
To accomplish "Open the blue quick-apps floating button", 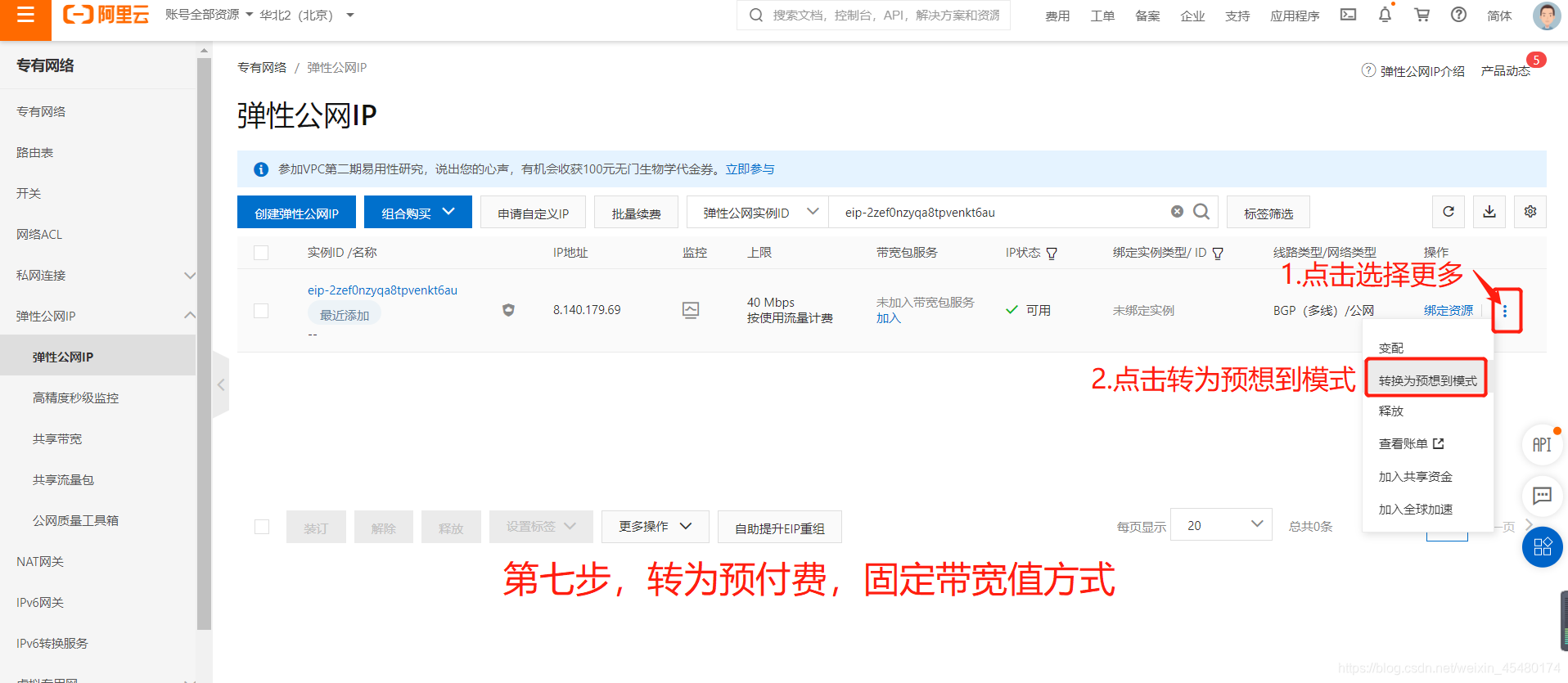I will [1542, 547].
